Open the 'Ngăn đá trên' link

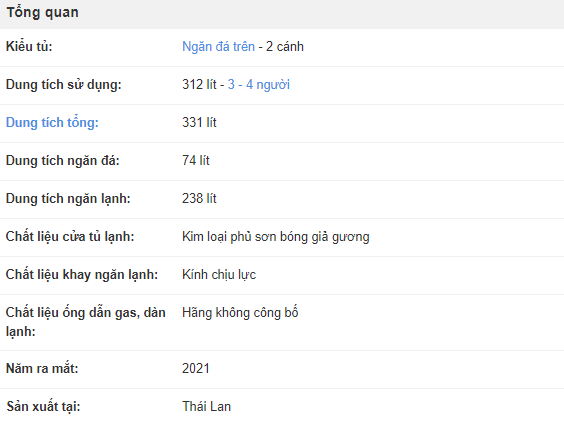218,47
